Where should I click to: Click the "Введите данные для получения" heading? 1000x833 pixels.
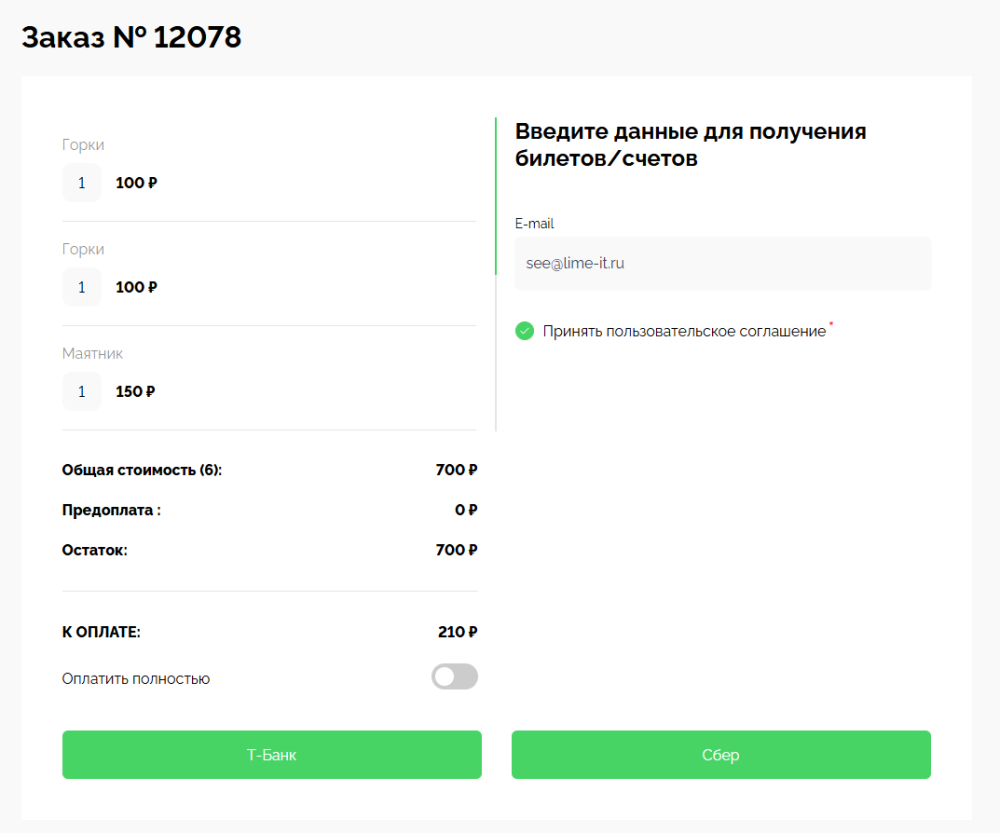coord(690,131)
